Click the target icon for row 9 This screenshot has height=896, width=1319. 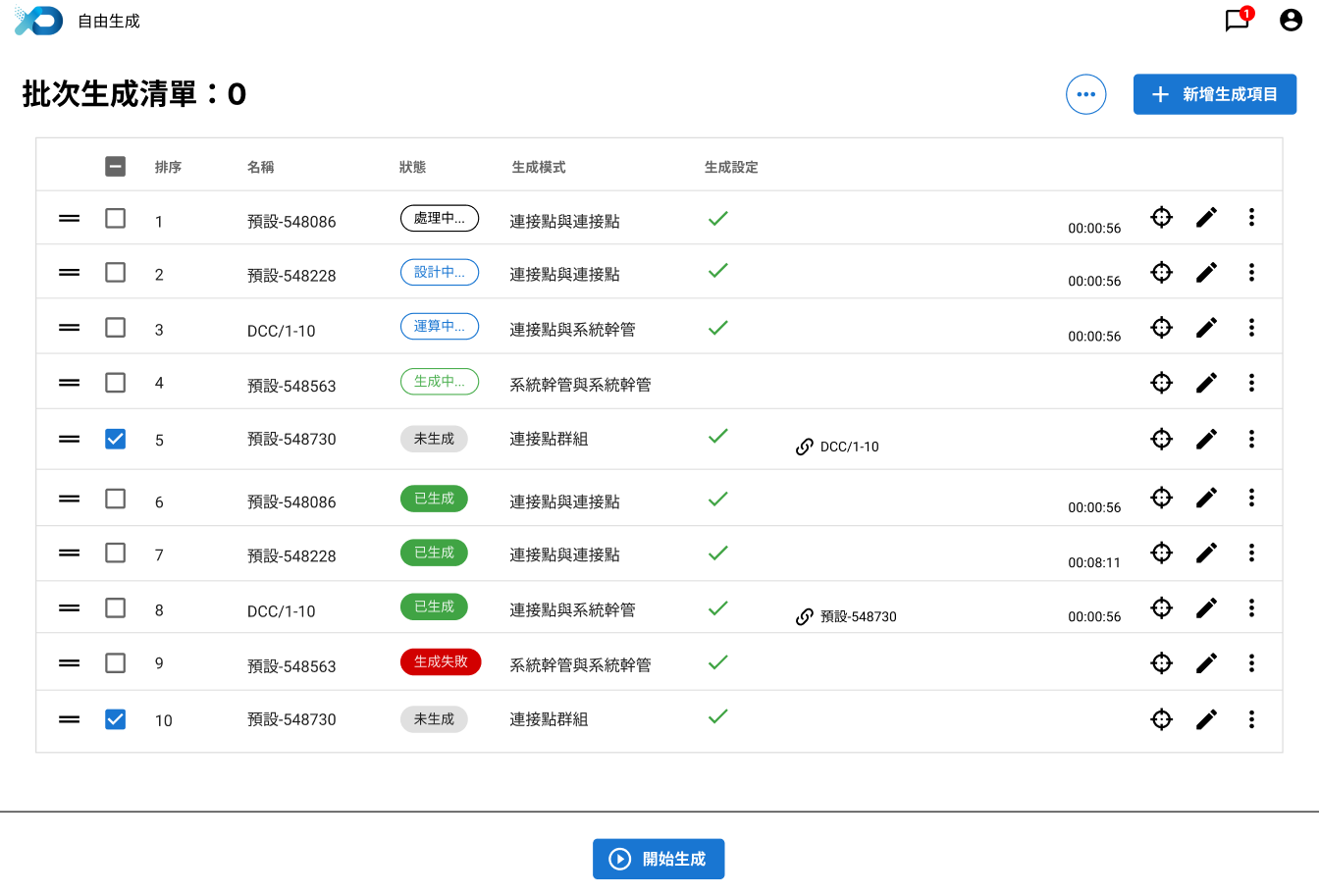tap(1161, 663)
